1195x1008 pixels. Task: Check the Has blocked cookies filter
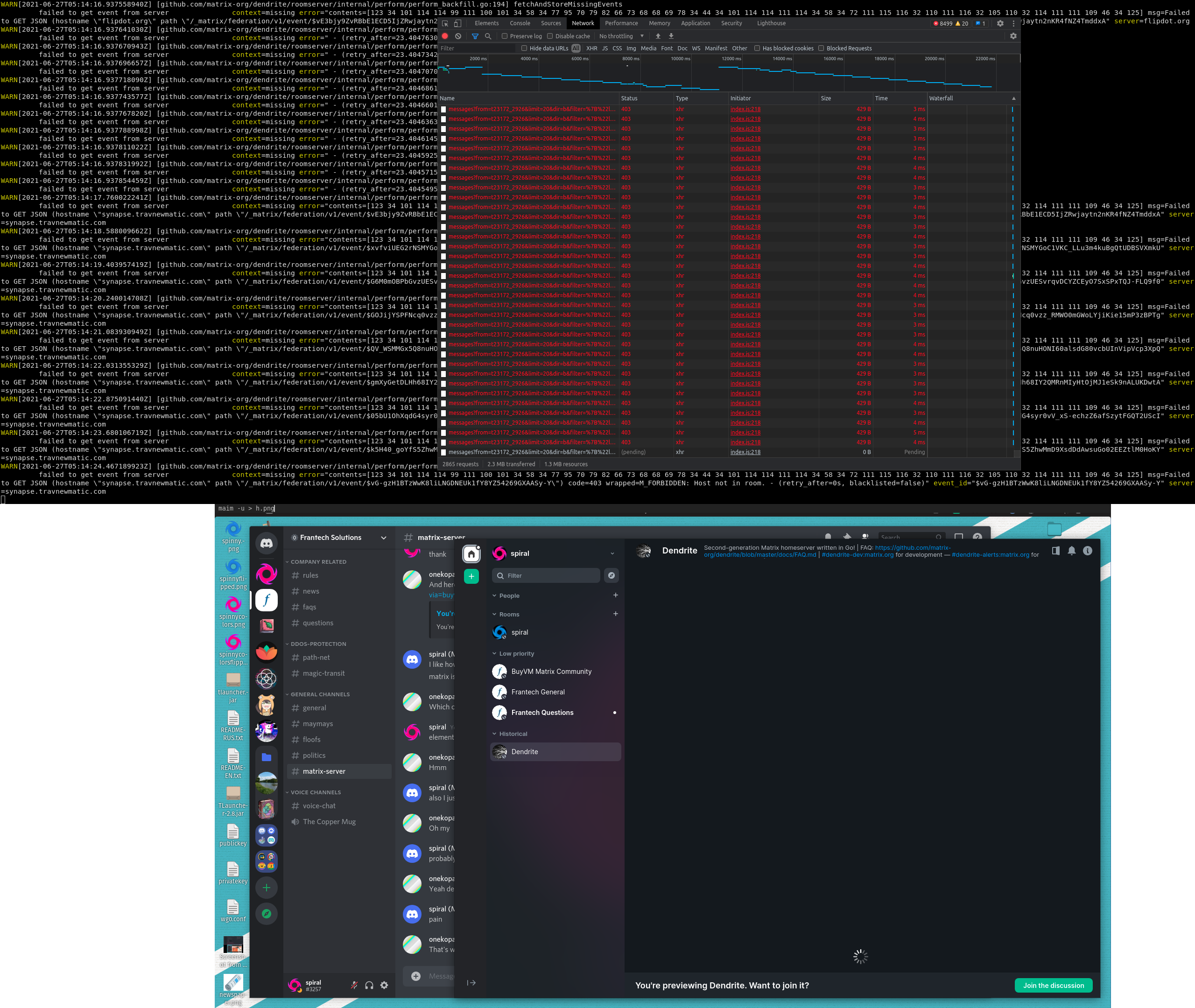pos(757,49)
